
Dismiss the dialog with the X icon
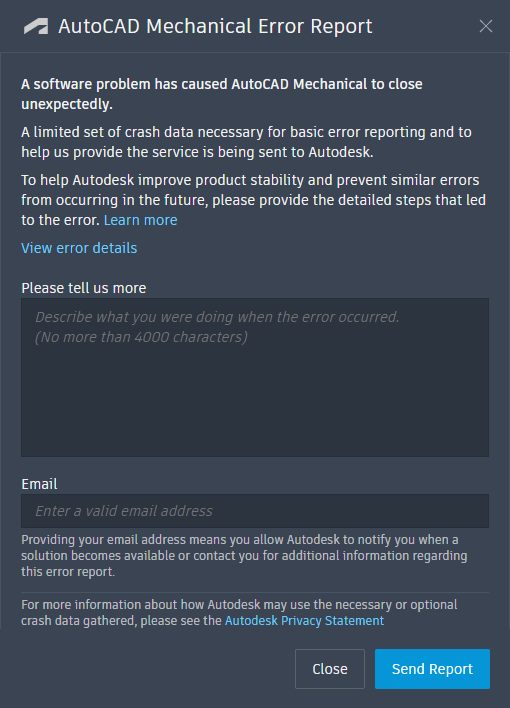click(x=486, y=26)
